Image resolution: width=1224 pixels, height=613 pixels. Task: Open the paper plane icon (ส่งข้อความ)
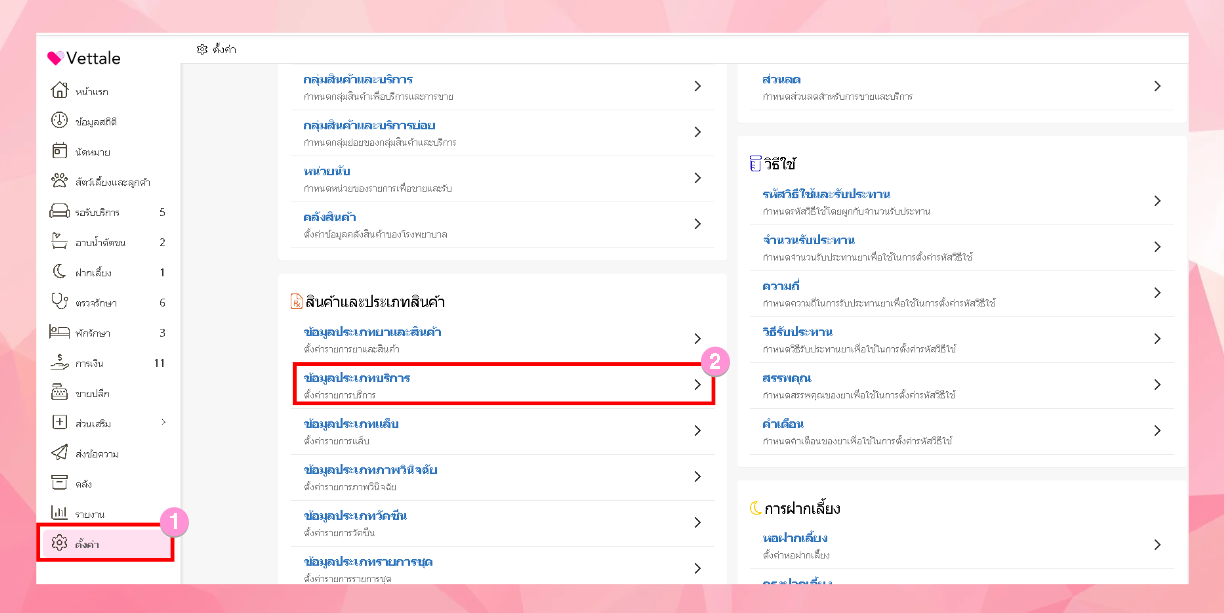(x=59, y=453)
